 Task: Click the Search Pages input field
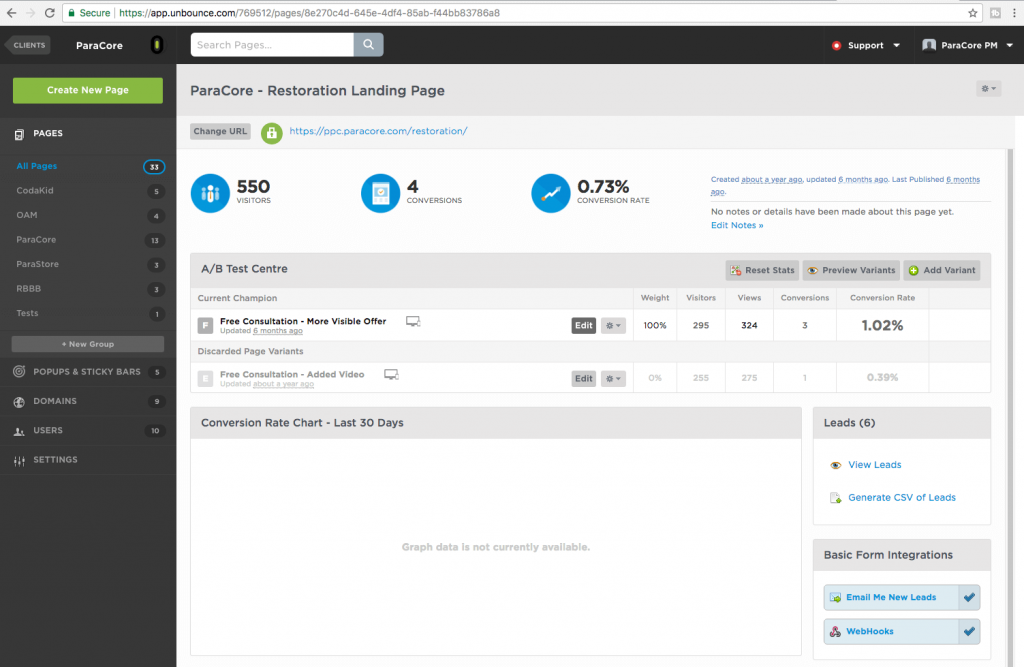coord(272,44)
